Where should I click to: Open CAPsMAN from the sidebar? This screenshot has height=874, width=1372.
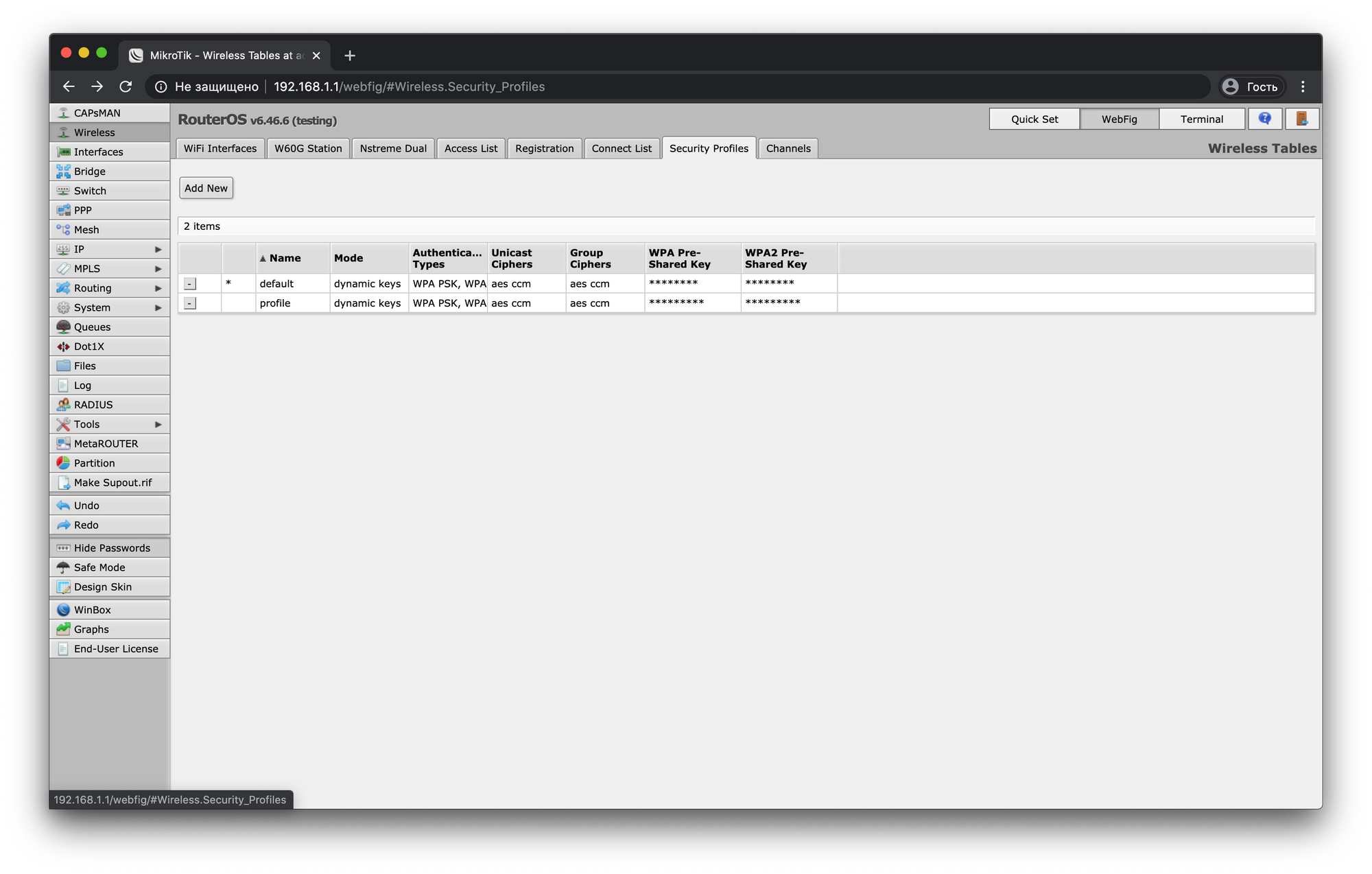[110, 113]
